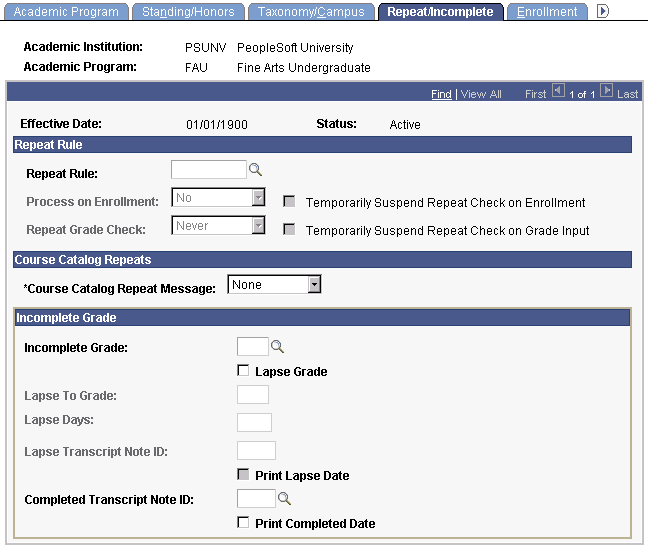Switch to the Taxonomy/Campus tab

click(x=311, y=12)
